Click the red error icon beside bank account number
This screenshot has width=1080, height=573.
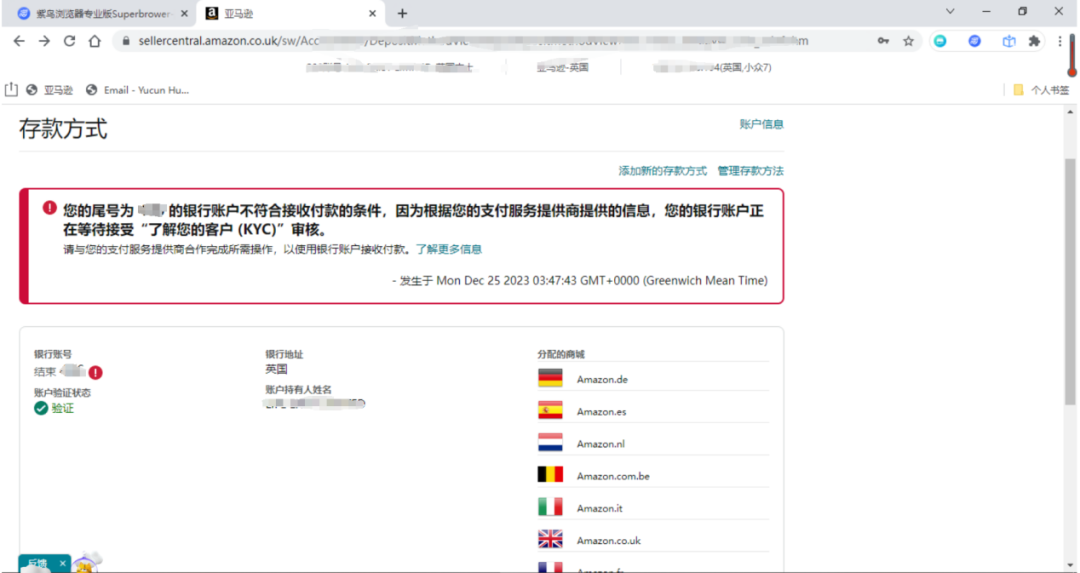(x=96, y=373)
